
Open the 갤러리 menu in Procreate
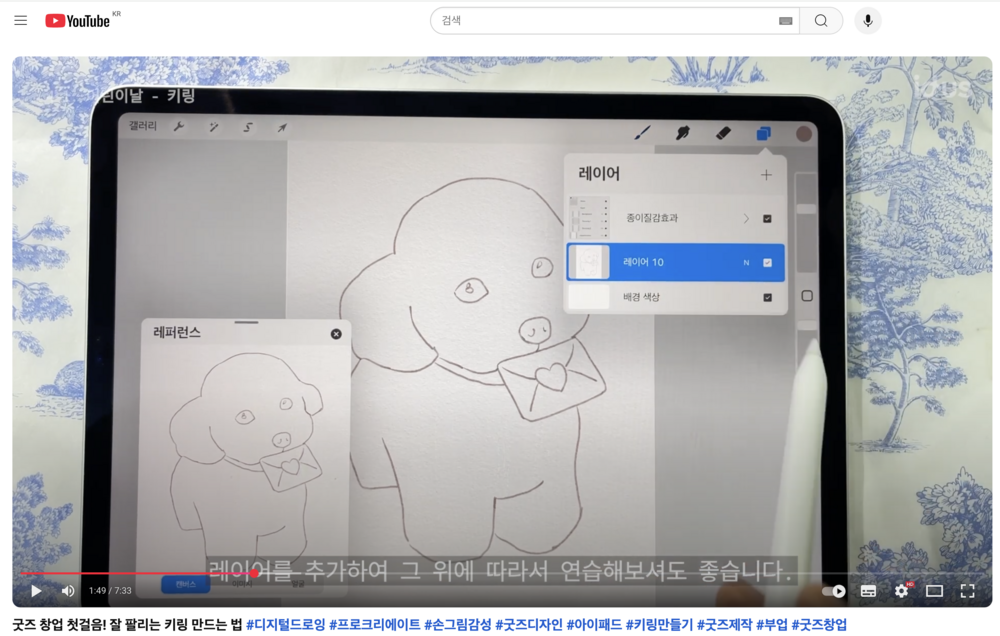(143, 127)
